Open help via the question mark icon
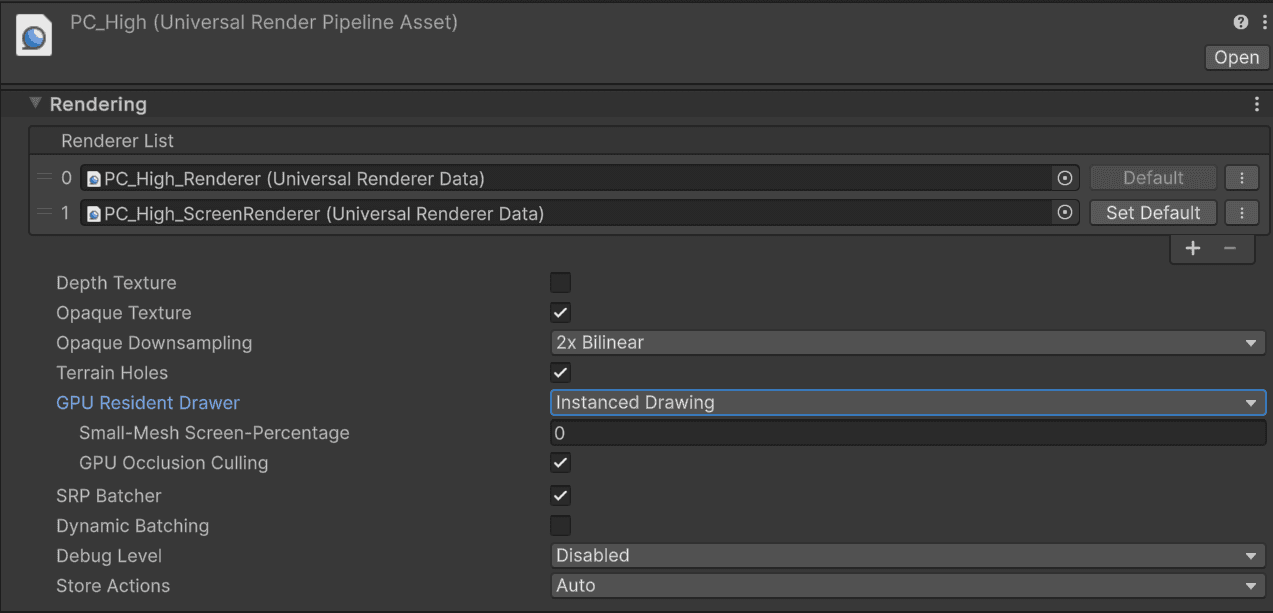 pyautogui.click(x=1240, y=21)
